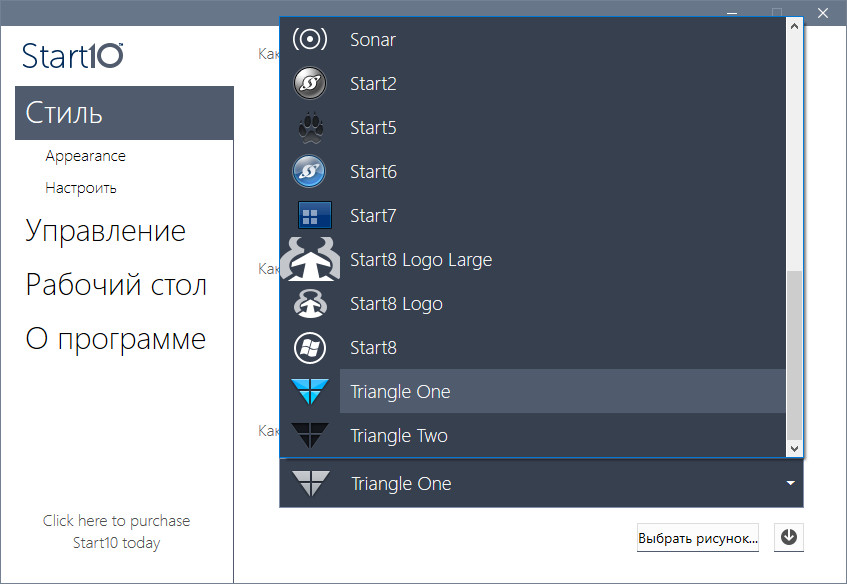This screenshot has height=584, width=847.
Task: Click the blue Triangle One icon in the list
Action: [x=310, y=391]
